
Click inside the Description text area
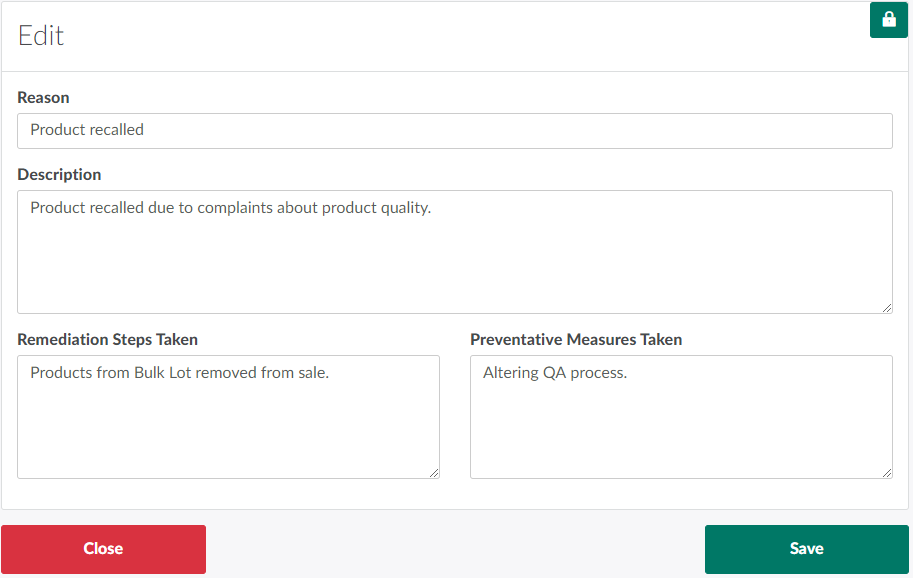click(x=454, y=260)
